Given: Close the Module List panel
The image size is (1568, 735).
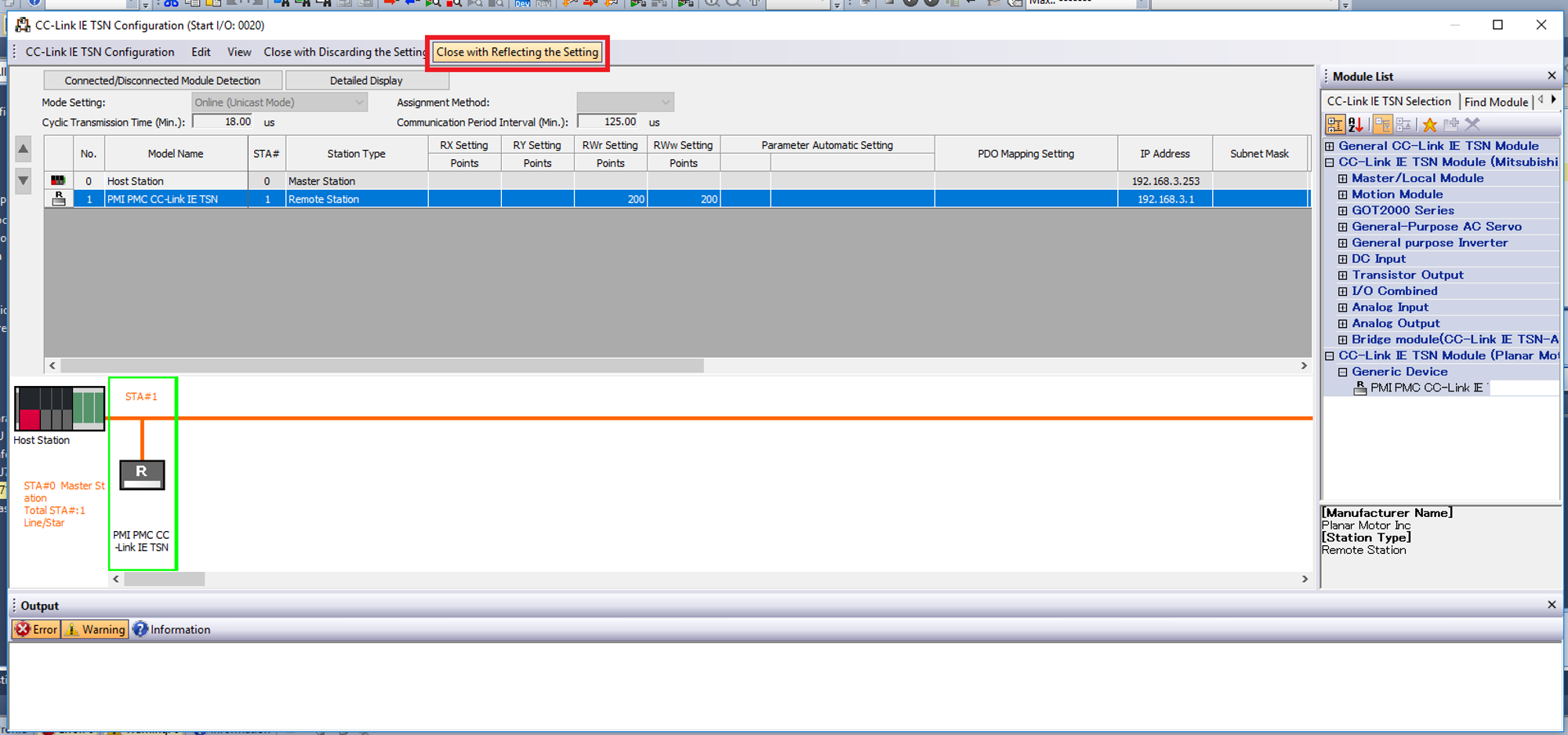Looking at the screenshot, I should [x=1552, y=75].
